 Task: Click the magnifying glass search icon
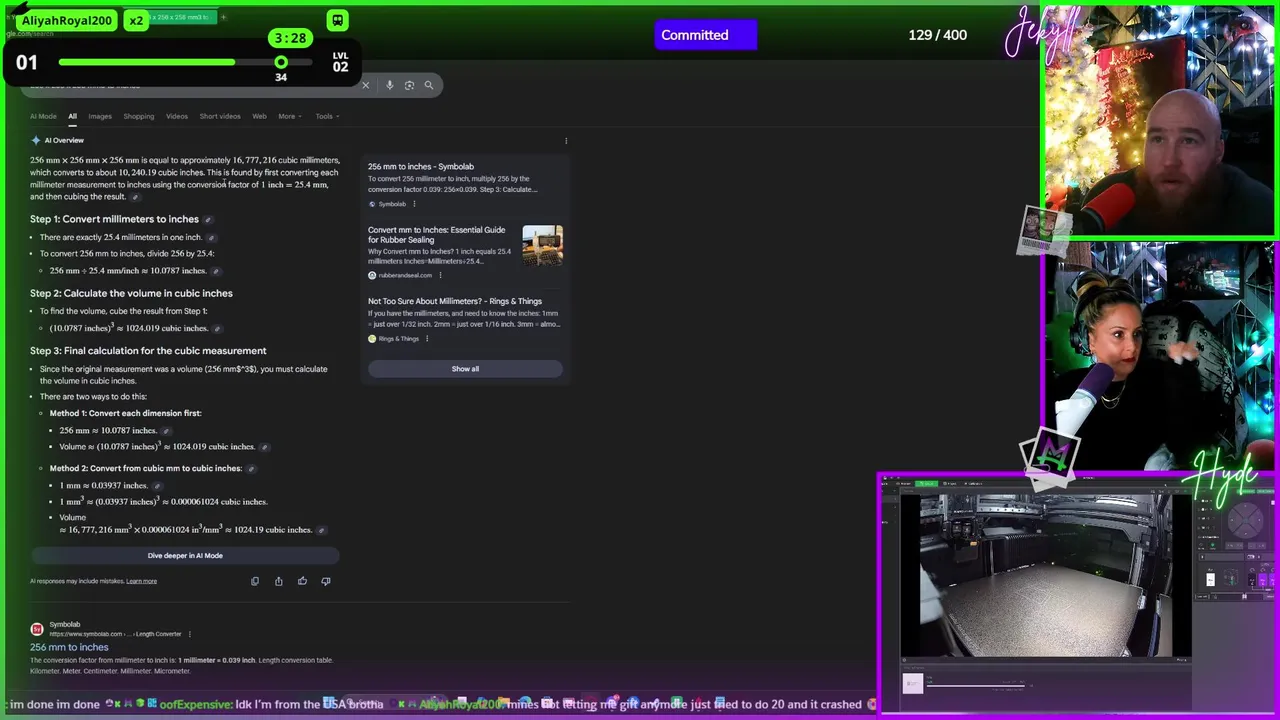429,85
